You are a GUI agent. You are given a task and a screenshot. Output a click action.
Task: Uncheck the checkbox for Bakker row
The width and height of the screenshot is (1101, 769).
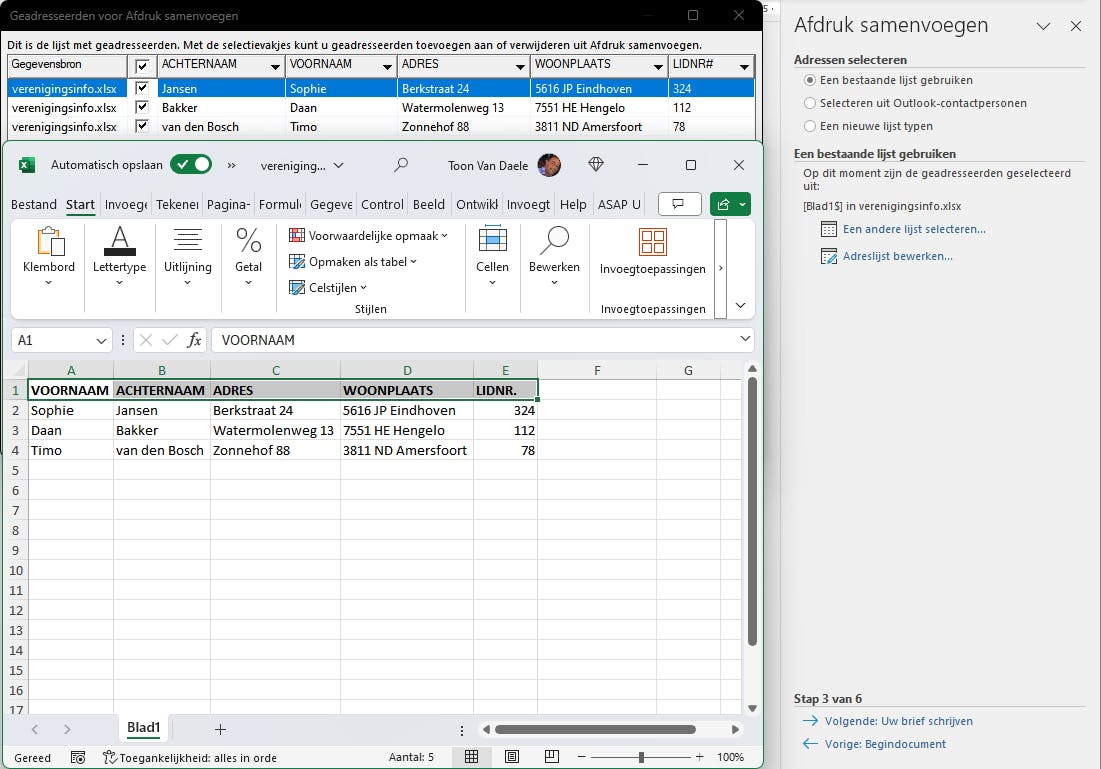tap(142, 107)
